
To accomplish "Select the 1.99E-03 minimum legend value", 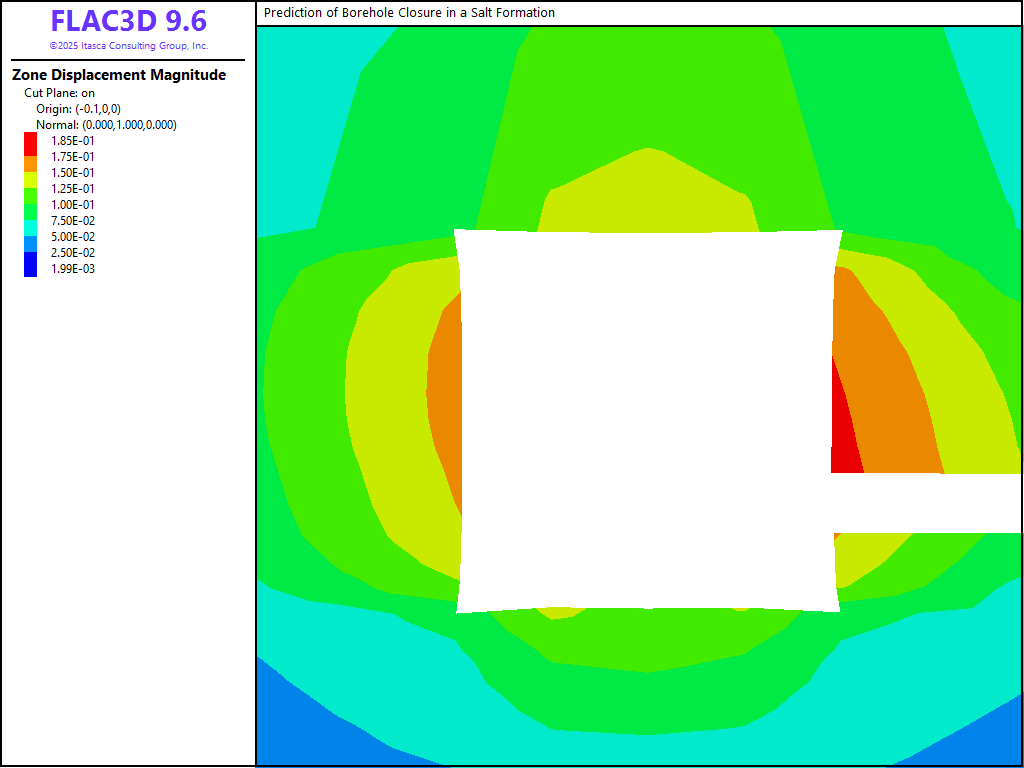I will coord(73,269).
